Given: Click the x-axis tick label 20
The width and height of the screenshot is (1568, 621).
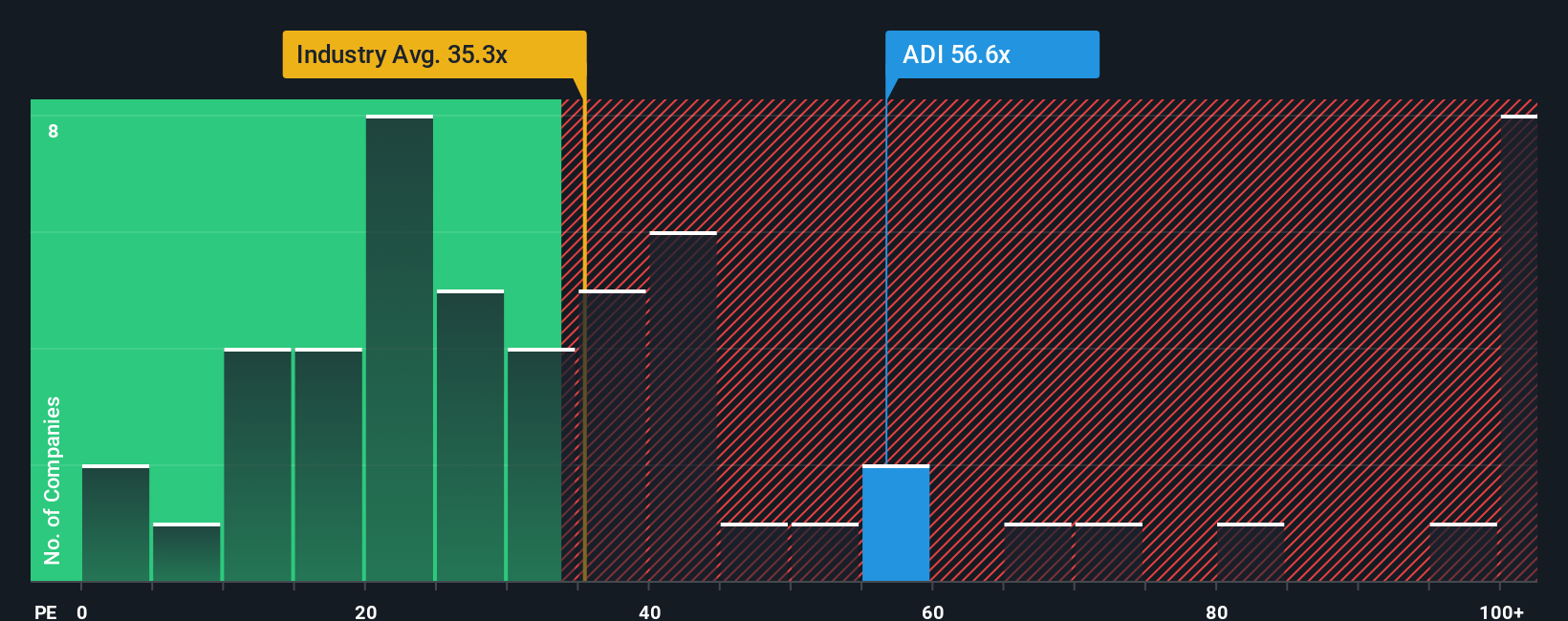Looking at the screenshot, I should tap(366, 611).
